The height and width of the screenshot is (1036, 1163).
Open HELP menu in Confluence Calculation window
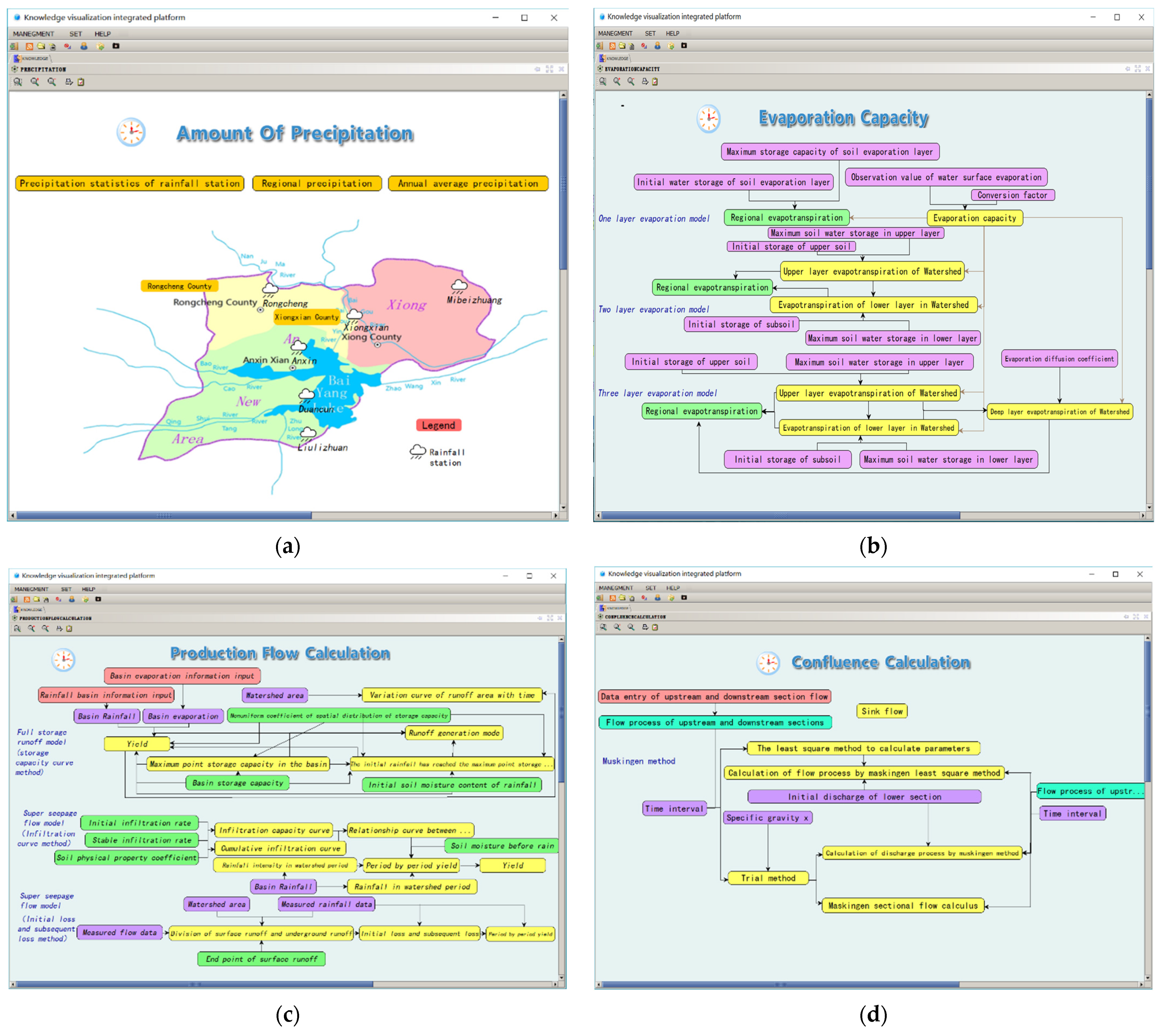pos(673,588)
